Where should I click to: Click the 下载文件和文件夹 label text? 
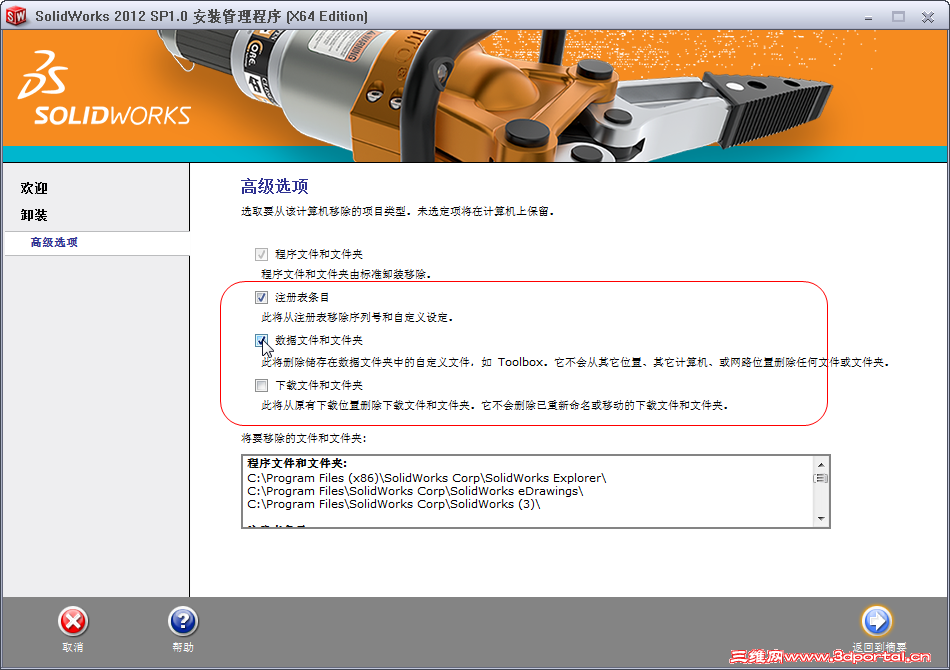point(319,385)
